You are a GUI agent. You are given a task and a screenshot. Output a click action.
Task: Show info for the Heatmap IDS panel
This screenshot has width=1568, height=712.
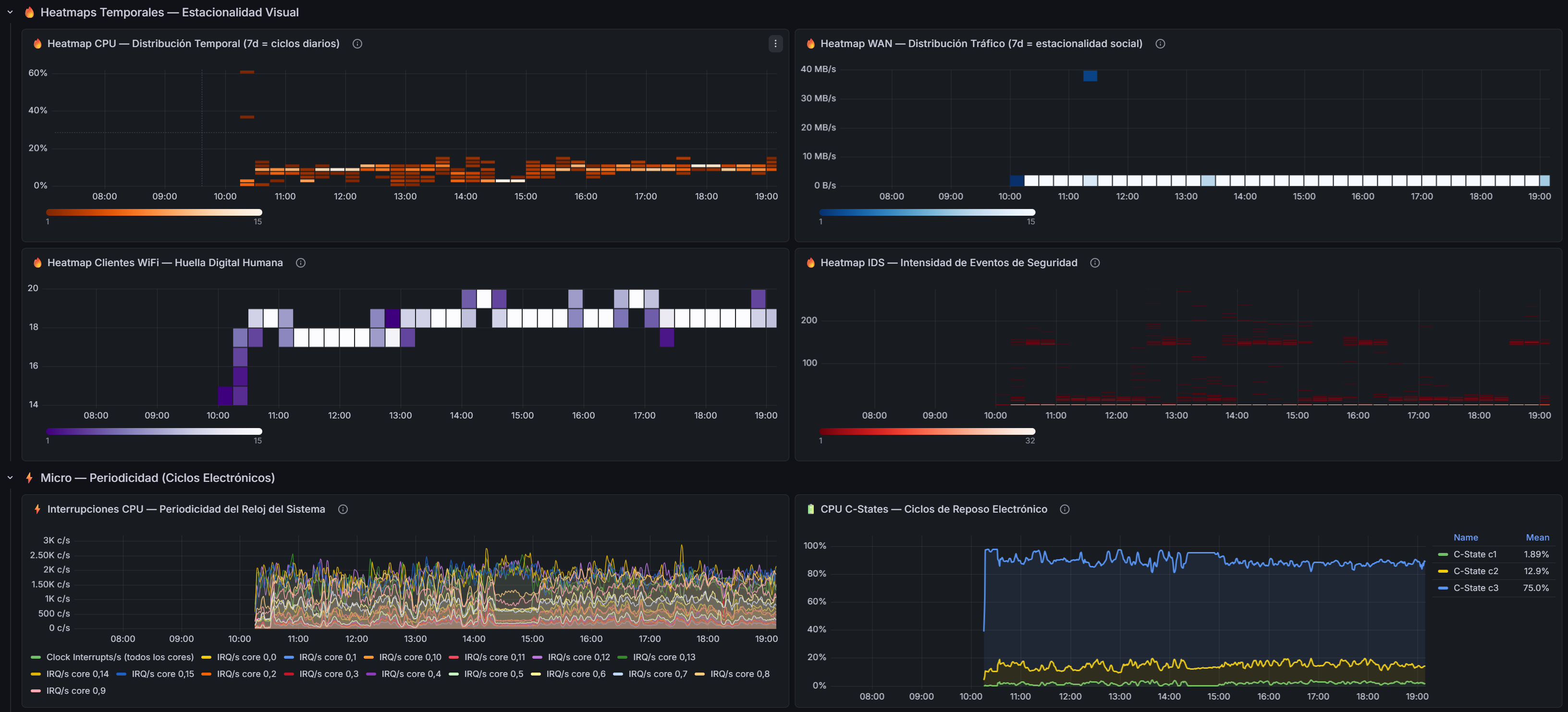(x=1095, y=263)
